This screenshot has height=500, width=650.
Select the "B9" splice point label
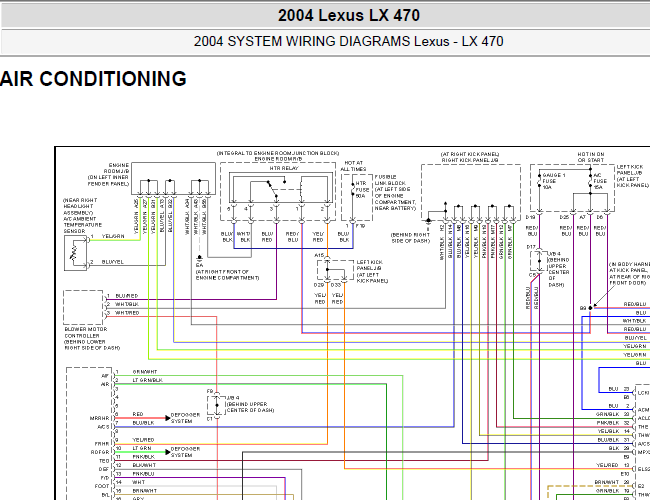pyautogui.click(x=582, y=308)
